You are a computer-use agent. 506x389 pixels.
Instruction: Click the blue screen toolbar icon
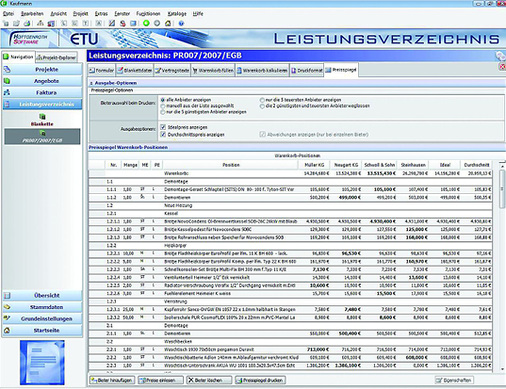(133, 23)
